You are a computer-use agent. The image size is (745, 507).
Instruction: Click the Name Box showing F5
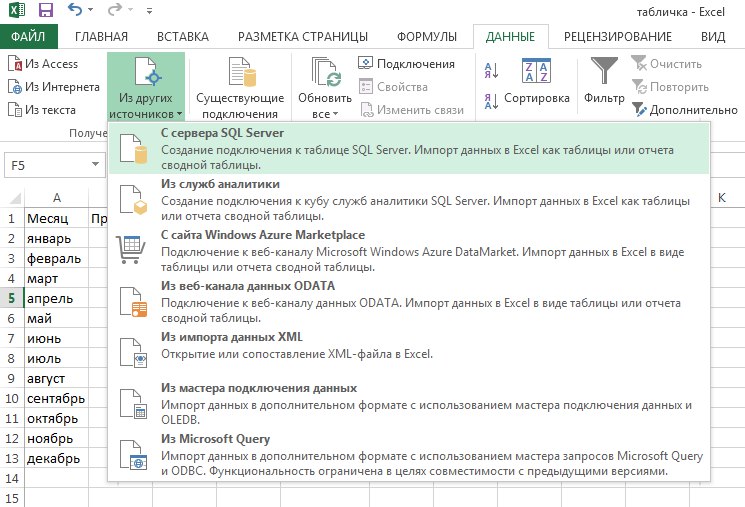tap(47, 165)
